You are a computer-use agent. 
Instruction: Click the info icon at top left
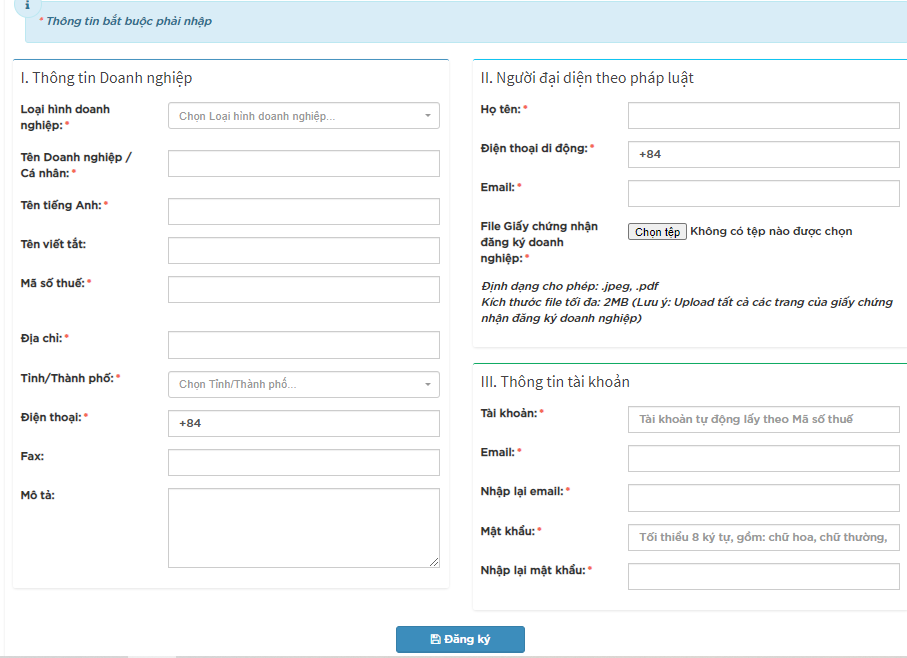tap(27, 5)
